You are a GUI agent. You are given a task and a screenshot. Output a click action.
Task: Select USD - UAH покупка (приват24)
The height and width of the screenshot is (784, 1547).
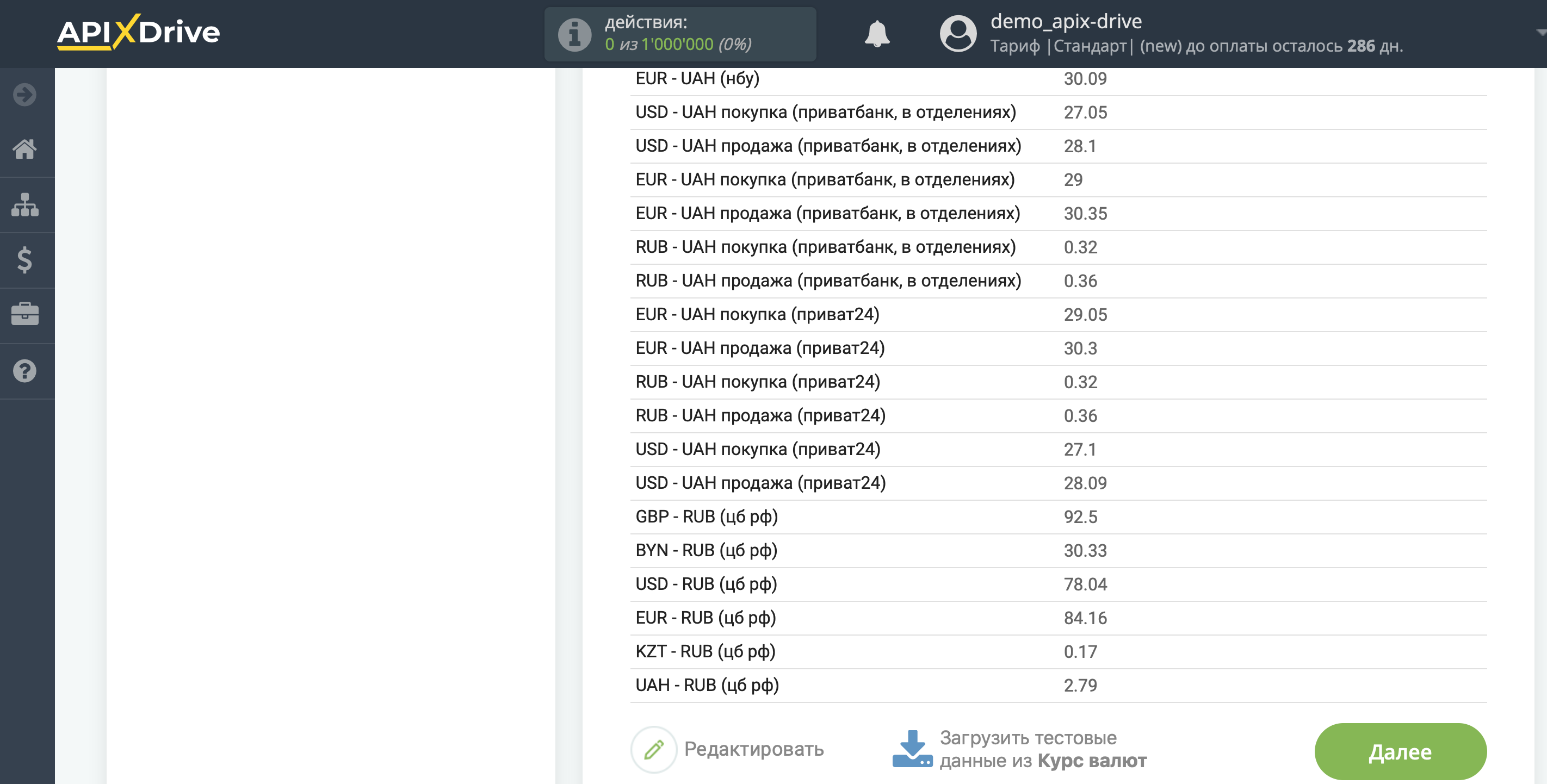click(1058, 449)
